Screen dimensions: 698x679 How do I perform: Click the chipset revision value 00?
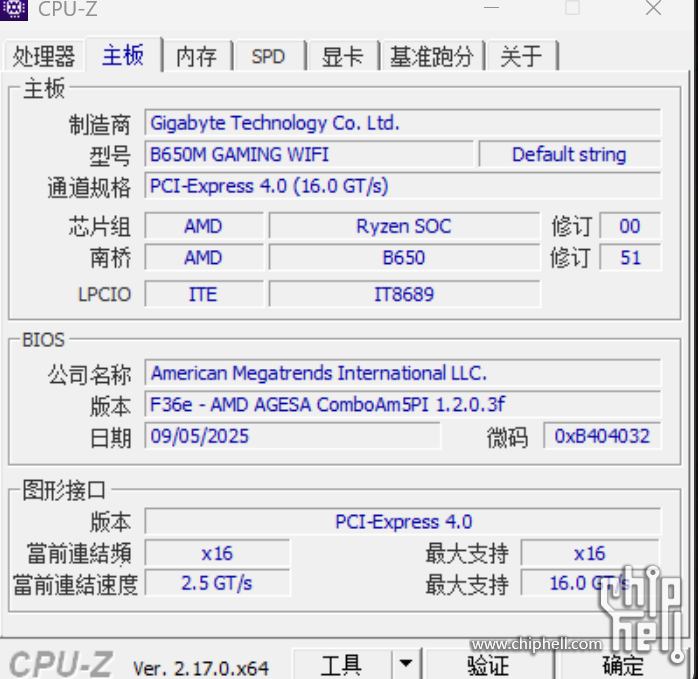630,226
